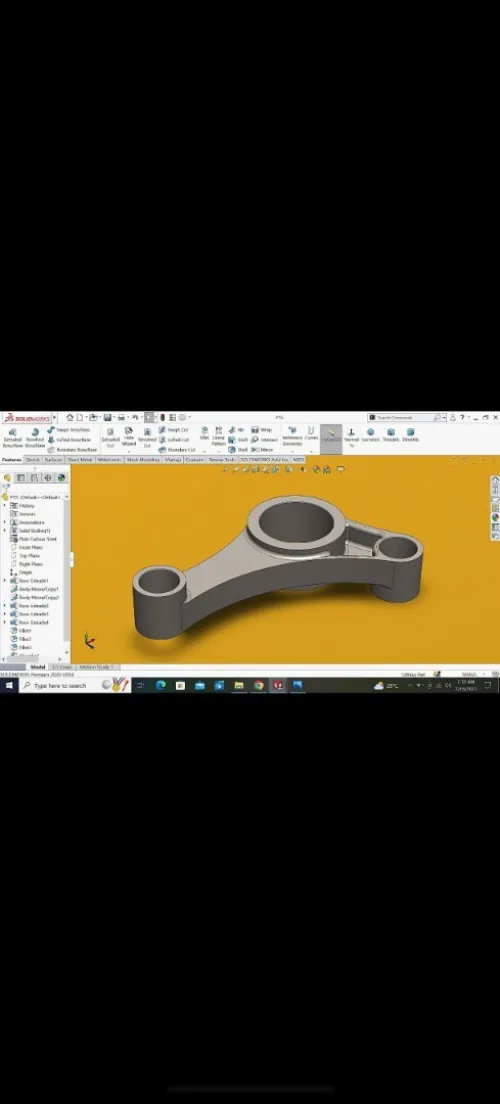This screenshot has height=1104, width=500.
Task: Select the Wrap tool
Action: click(x=262, y=429)
